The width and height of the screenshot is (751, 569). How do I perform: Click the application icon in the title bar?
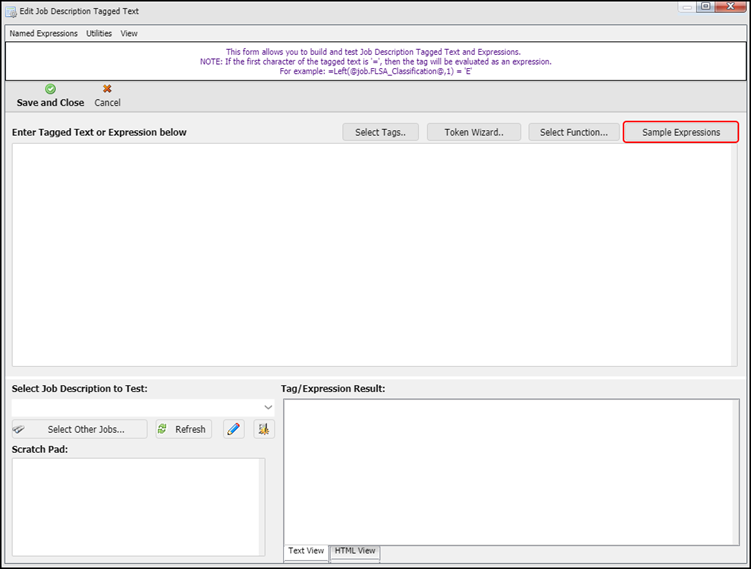[10, 11]
